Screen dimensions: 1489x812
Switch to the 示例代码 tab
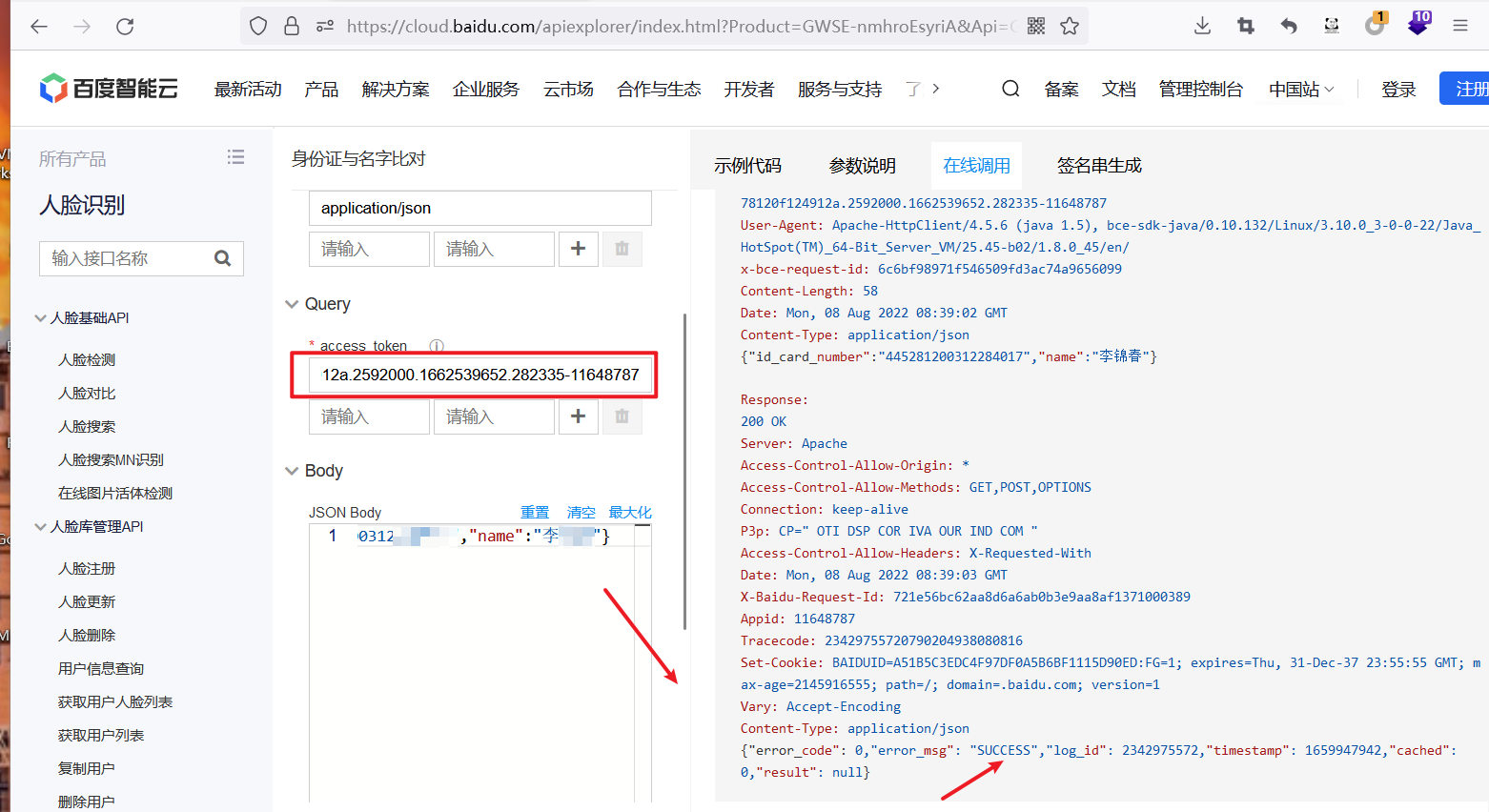747,166
